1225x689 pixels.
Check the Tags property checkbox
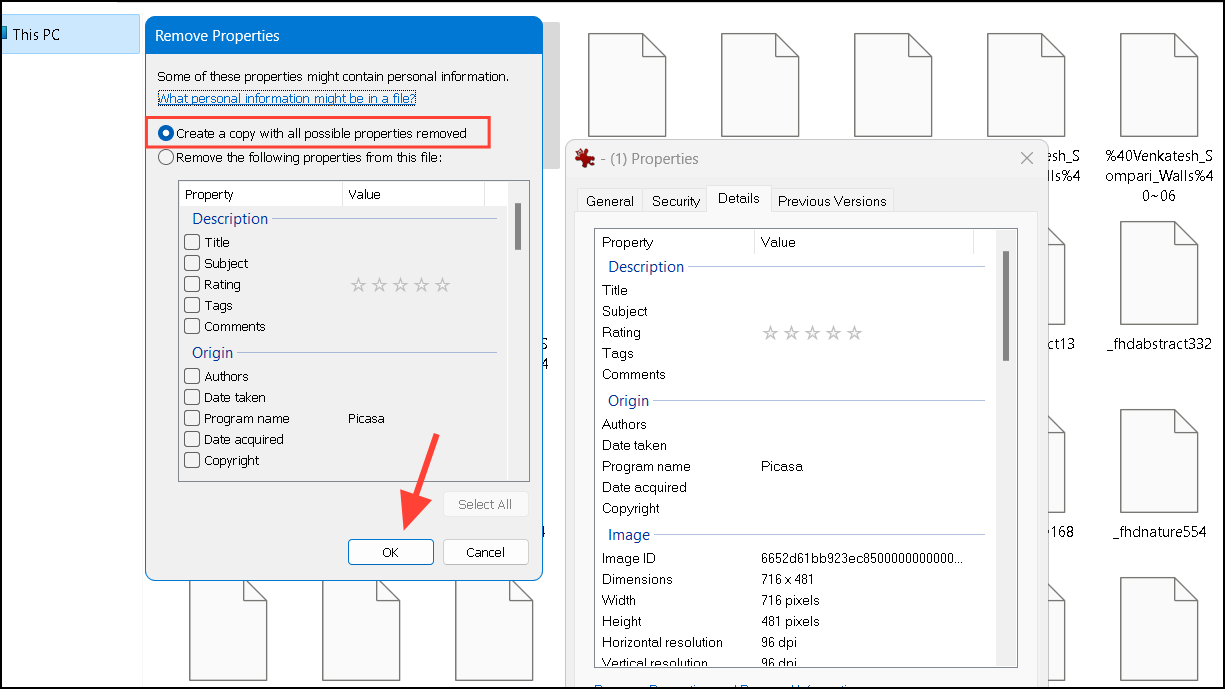coord(192,305)
